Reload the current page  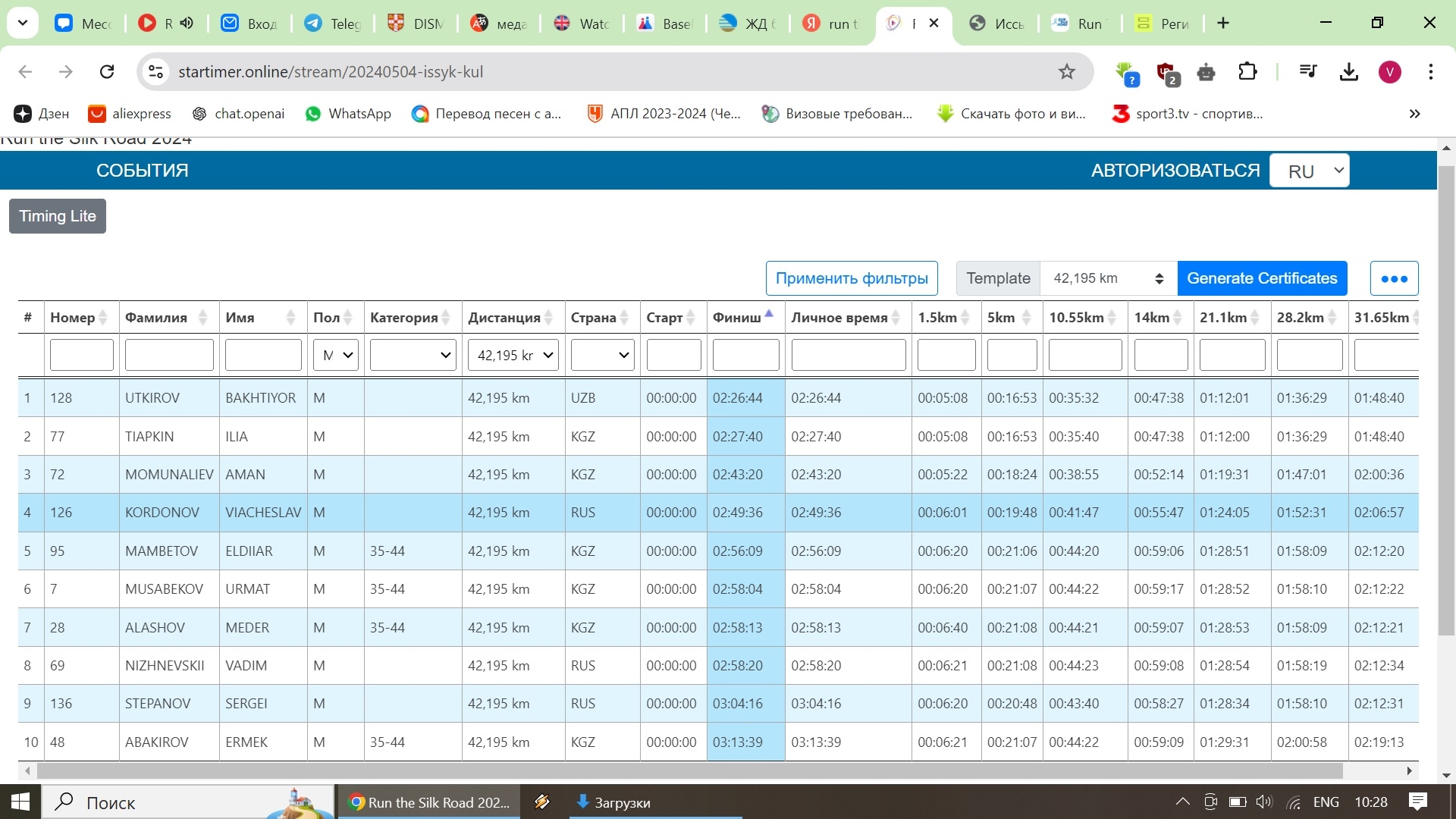click(x=107, y=72)
